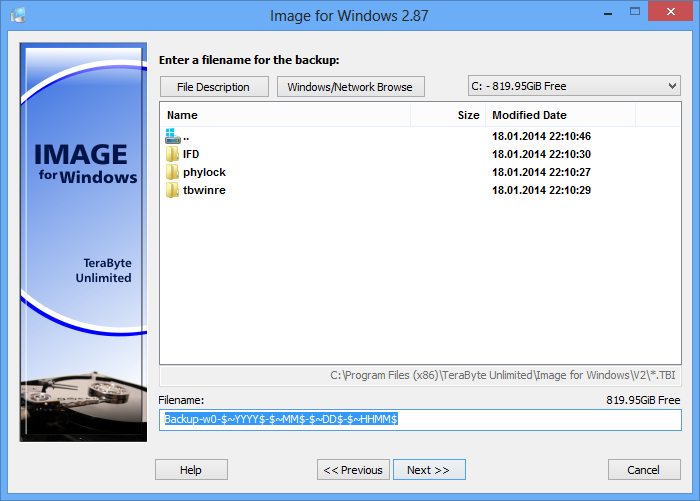Click the '..' parent directory entry
700x501 pixels.
point(186,137)
